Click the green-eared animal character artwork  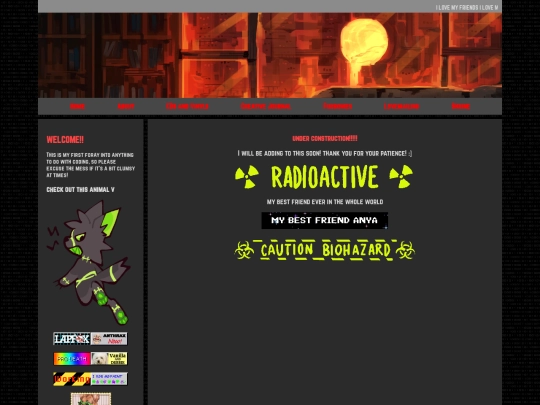[x=88, y=262]
